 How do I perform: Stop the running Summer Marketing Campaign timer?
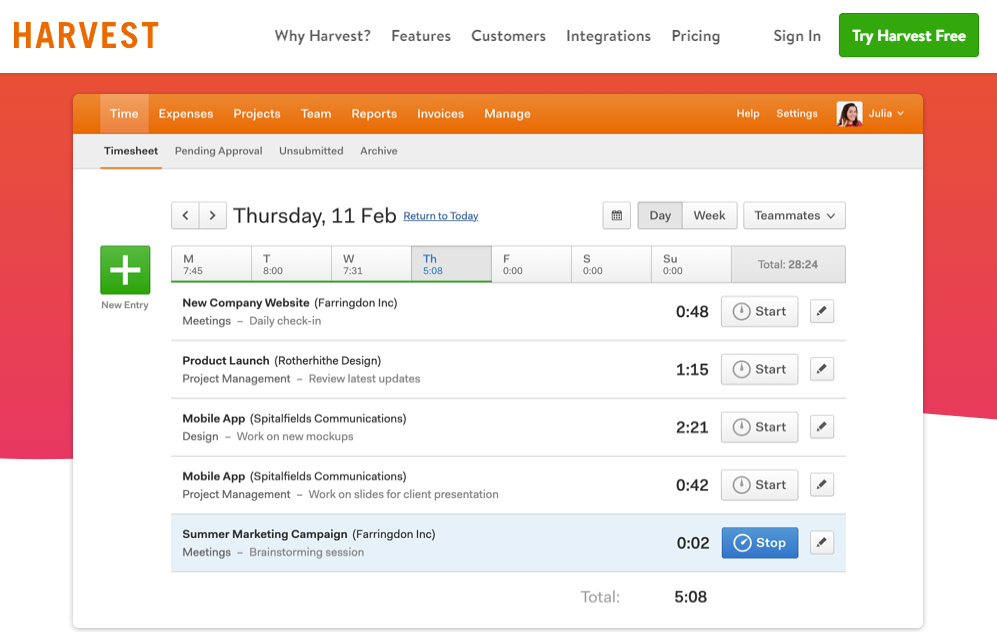point(759,543)
